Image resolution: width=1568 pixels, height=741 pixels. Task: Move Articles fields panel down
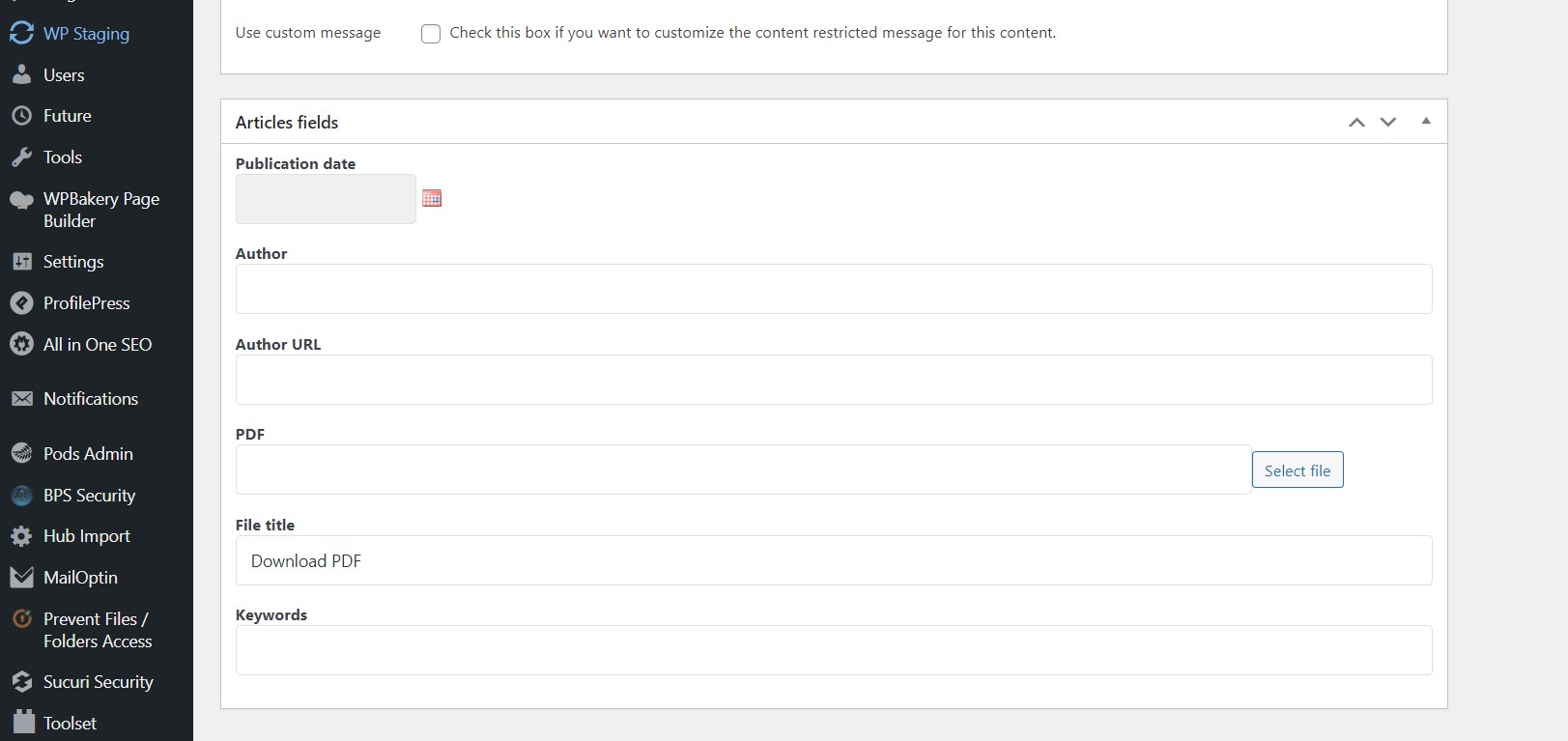point(1388,122)
